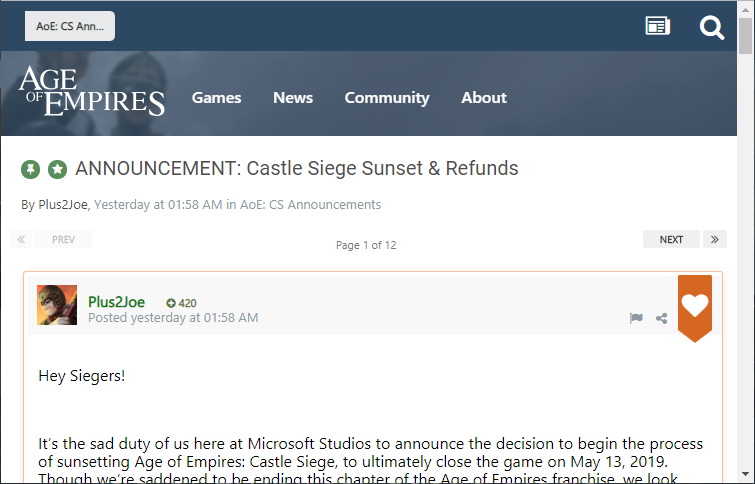The height and width of the screenshot is (484, 755).
Task: Open Plus2Joe author link in byline
Action: pyautogui.click(x=63, y=205)
